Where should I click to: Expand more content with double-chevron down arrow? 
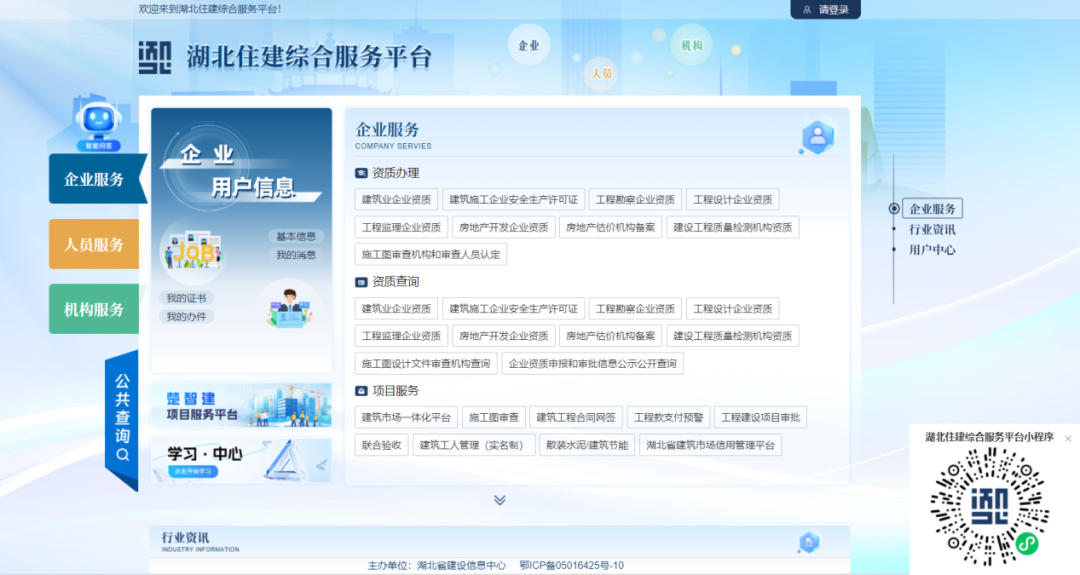pyautogui.click(x=499, y=500)
